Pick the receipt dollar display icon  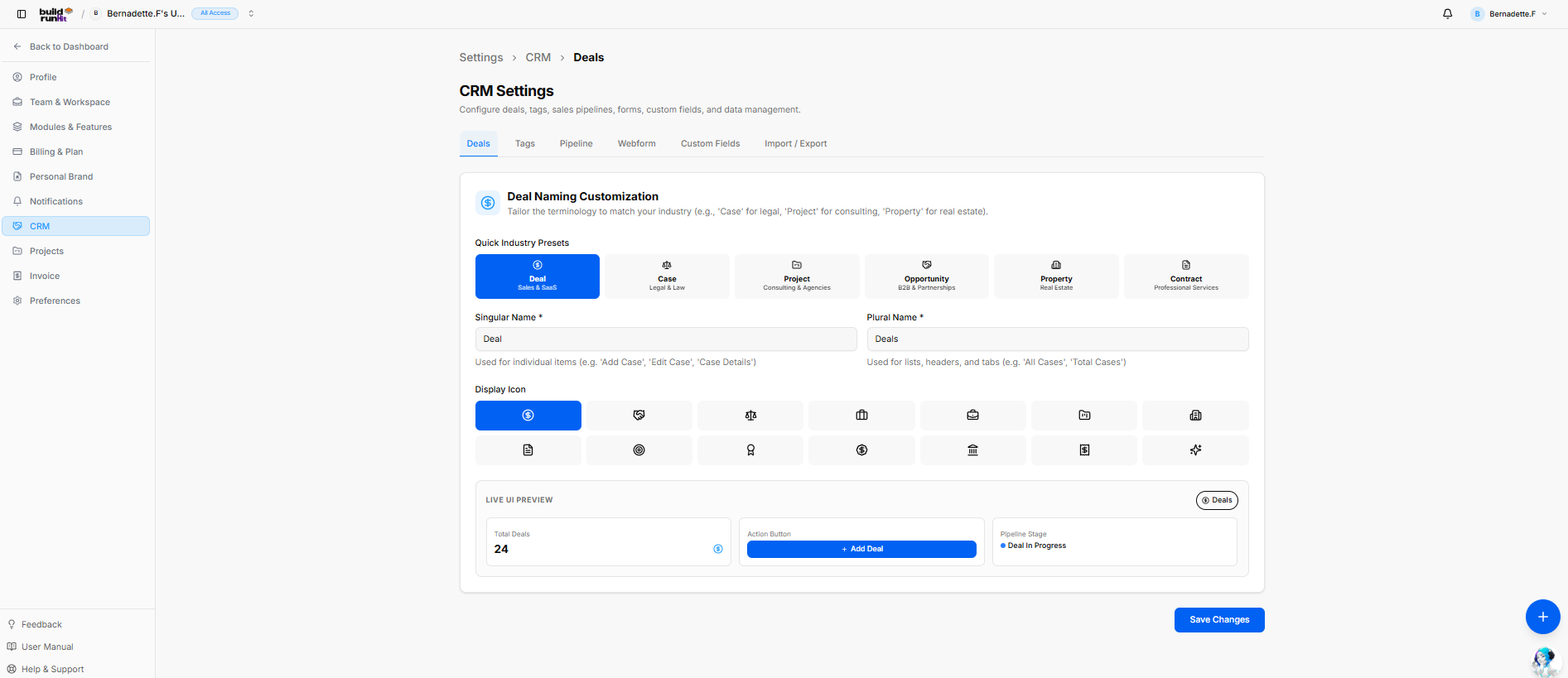tap(1084, 450)
